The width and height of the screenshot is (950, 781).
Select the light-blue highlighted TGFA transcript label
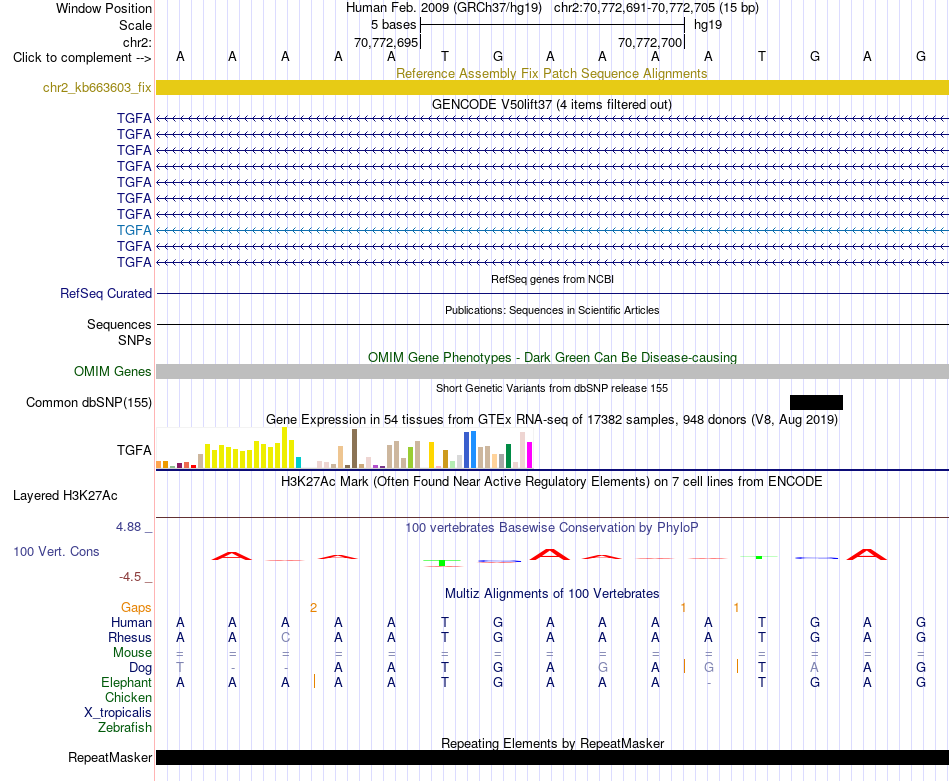click(134, 230)
